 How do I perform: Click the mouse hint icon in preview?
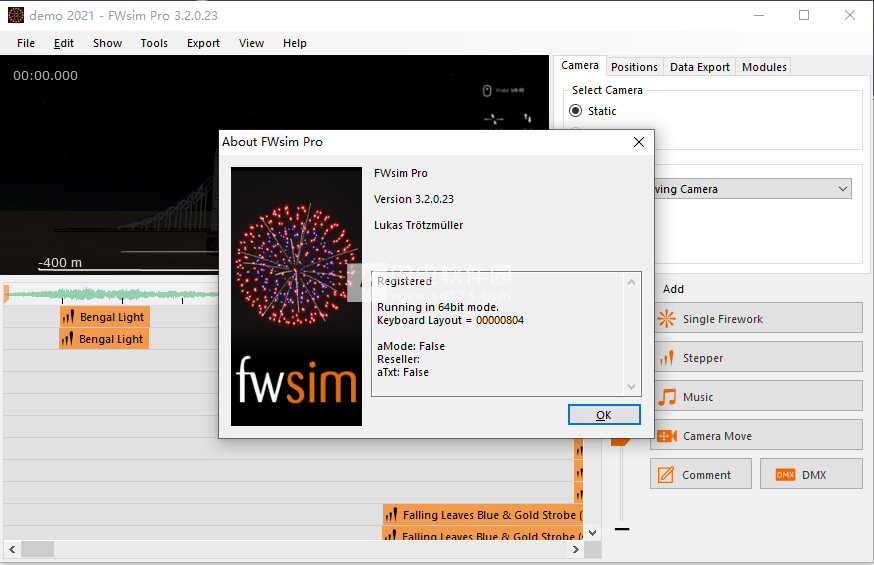click(x=487, y=90)
